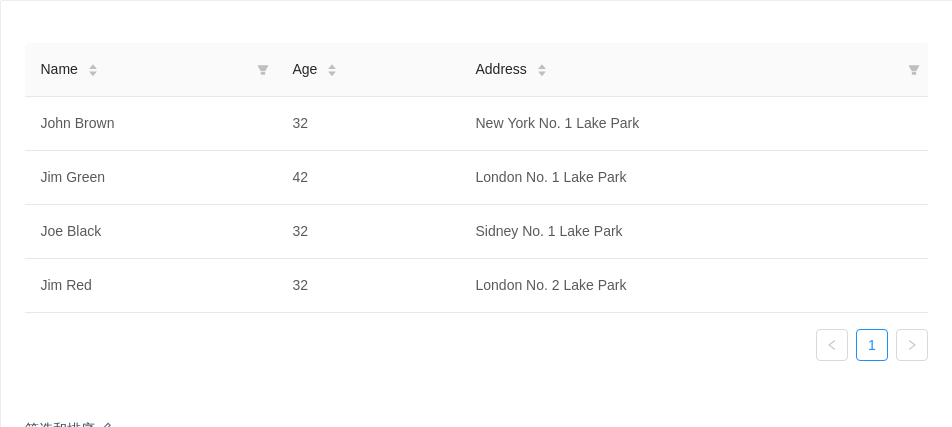Click the Name column header
952x427 pixels.
59,69
